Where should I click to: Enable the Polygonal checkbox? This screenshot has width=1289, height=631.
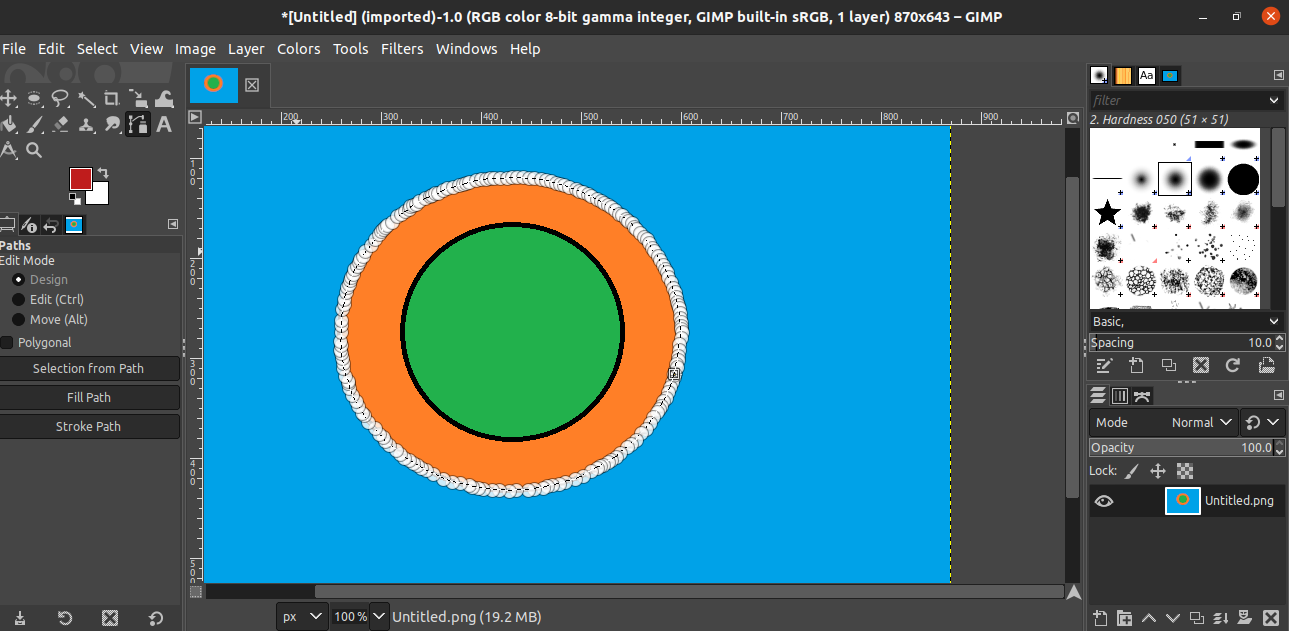coord(7,343)
